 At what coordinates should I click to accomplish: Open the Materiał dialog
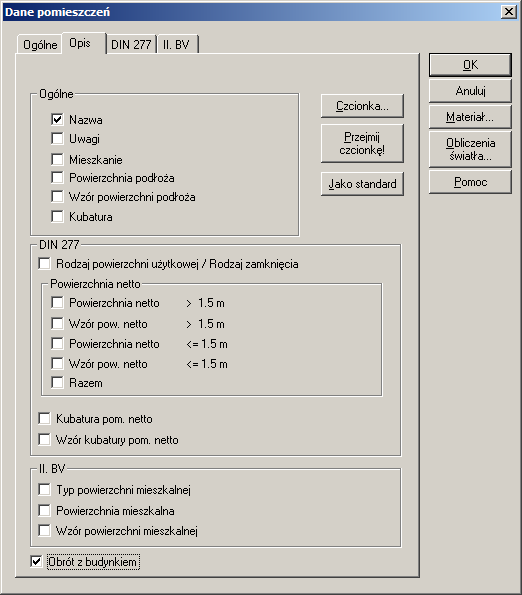pyautogui.click(x=470, y=117)
